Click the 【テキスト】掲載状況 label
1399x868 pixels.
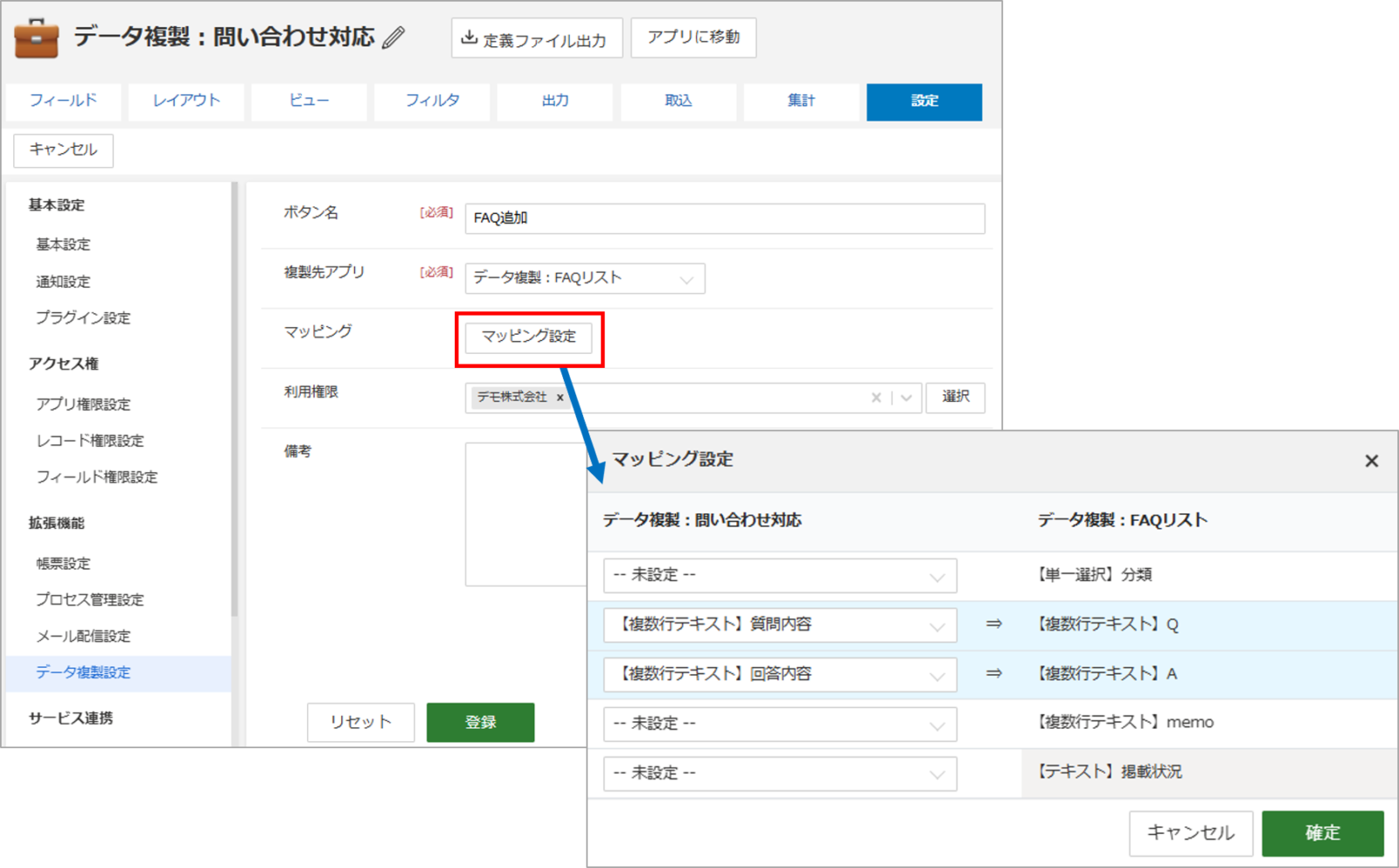tap(1109, 772)
